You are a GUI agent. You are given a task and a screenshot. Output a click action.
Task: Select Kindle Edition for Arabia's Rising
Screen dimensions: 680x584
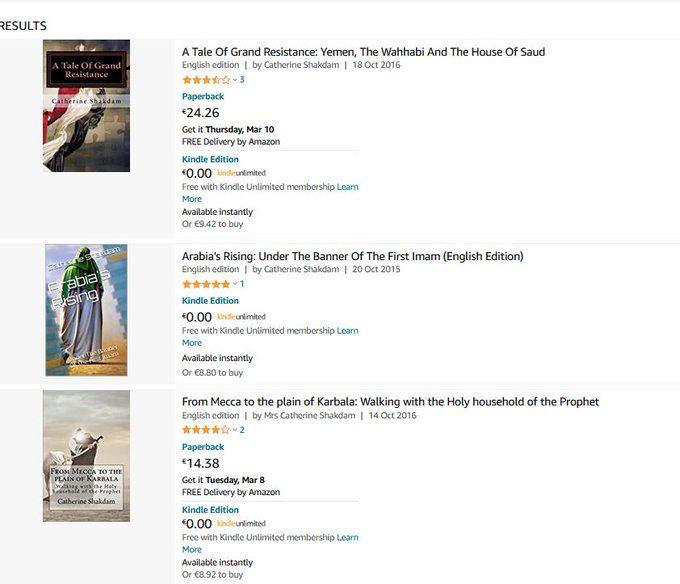click(210, 300)
